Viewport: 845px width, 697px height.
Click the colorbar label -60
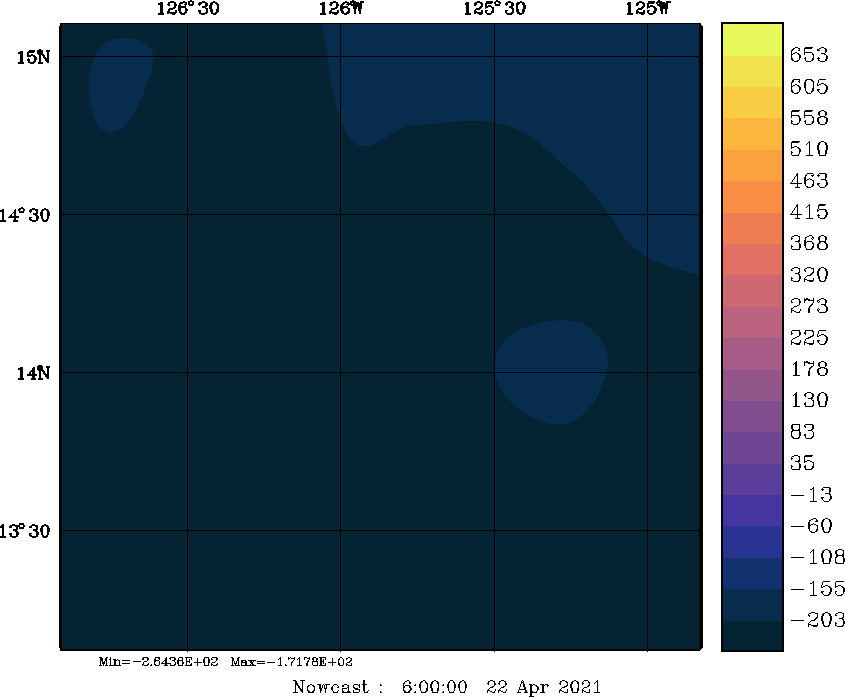click(812, 526)
